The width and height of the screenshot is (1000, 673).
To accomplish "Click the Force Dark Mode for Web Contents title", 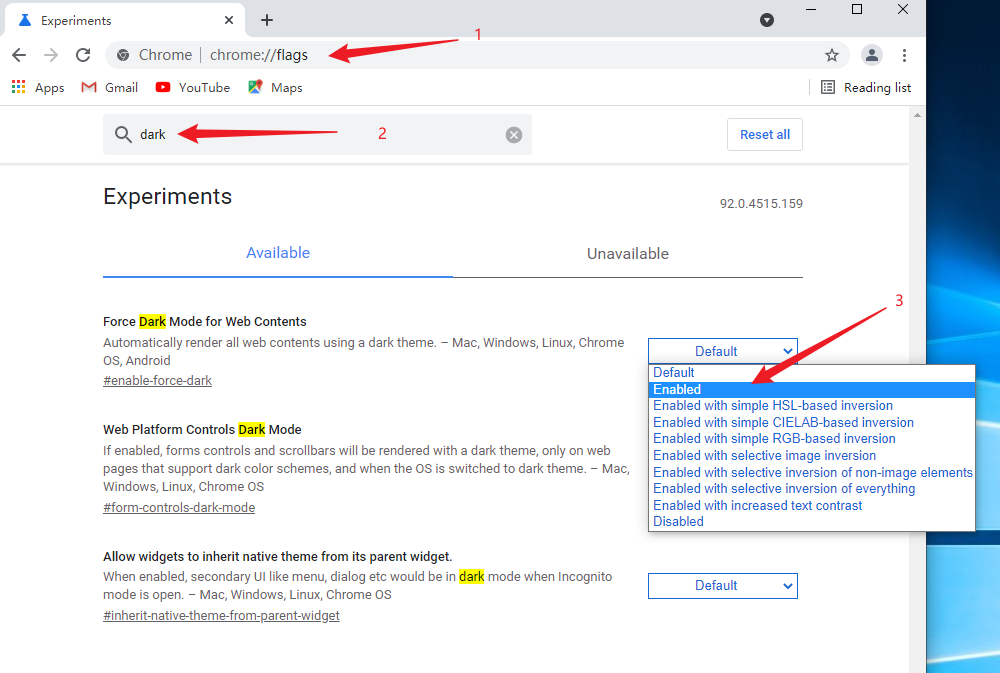I will click(x=205, y=322).
